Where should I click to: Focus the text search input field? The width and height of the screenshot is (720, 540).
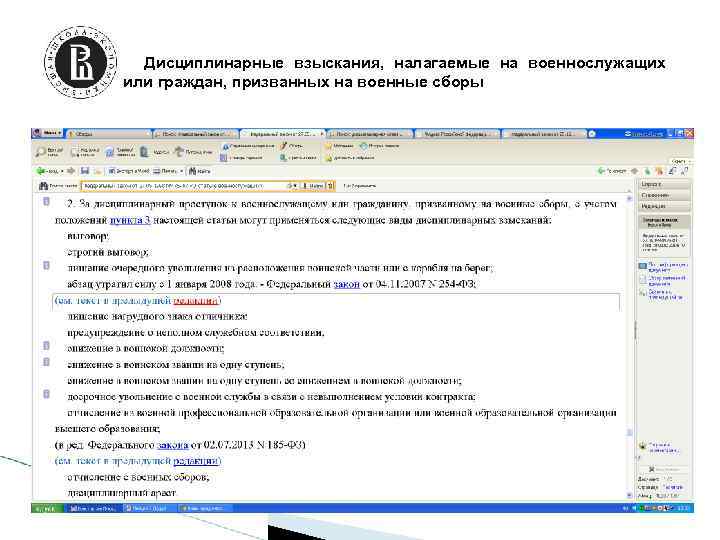[184, 186]
